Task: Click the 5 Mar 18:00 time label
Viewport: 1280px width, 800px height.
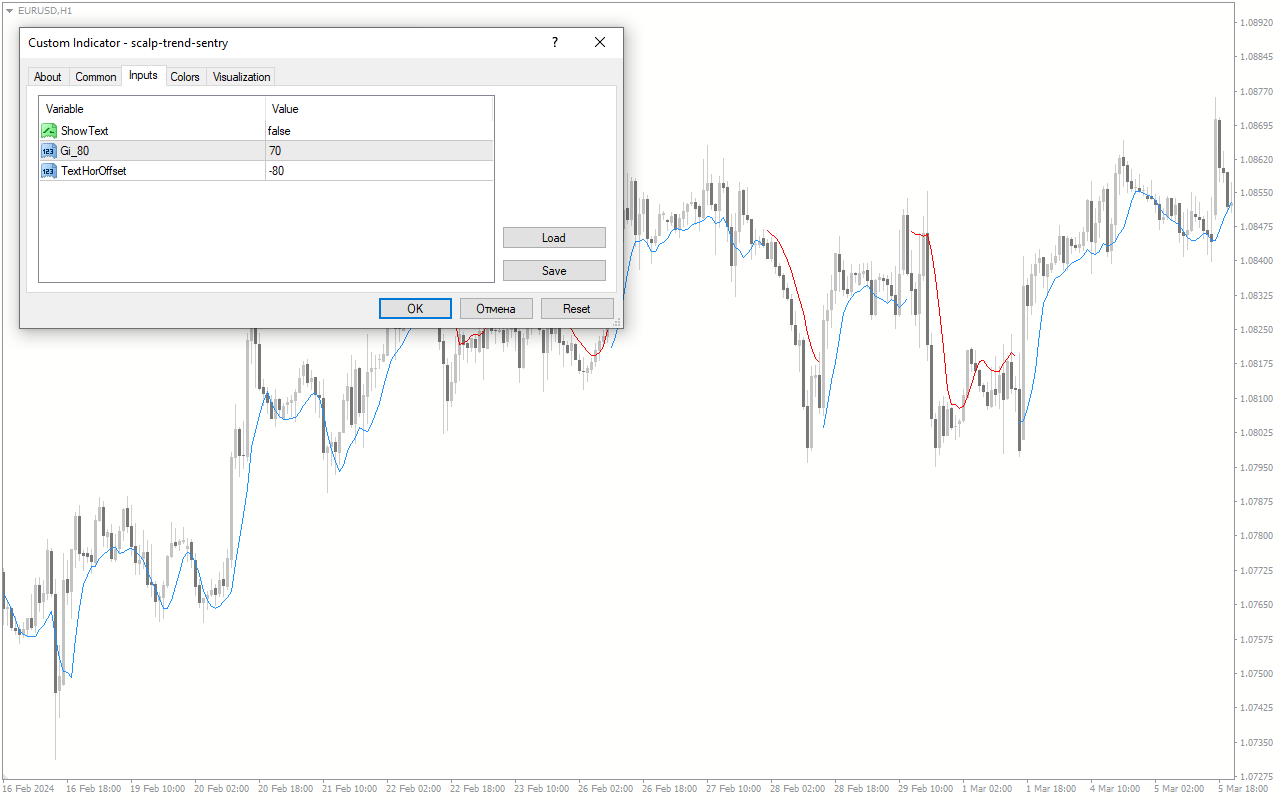Action: [x=1243, y=789]
